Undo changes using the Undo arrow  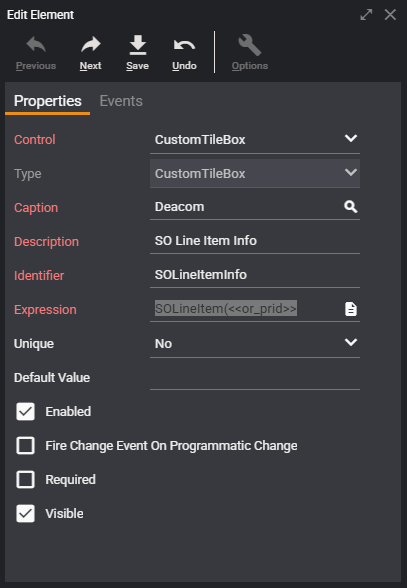point(184,45)
